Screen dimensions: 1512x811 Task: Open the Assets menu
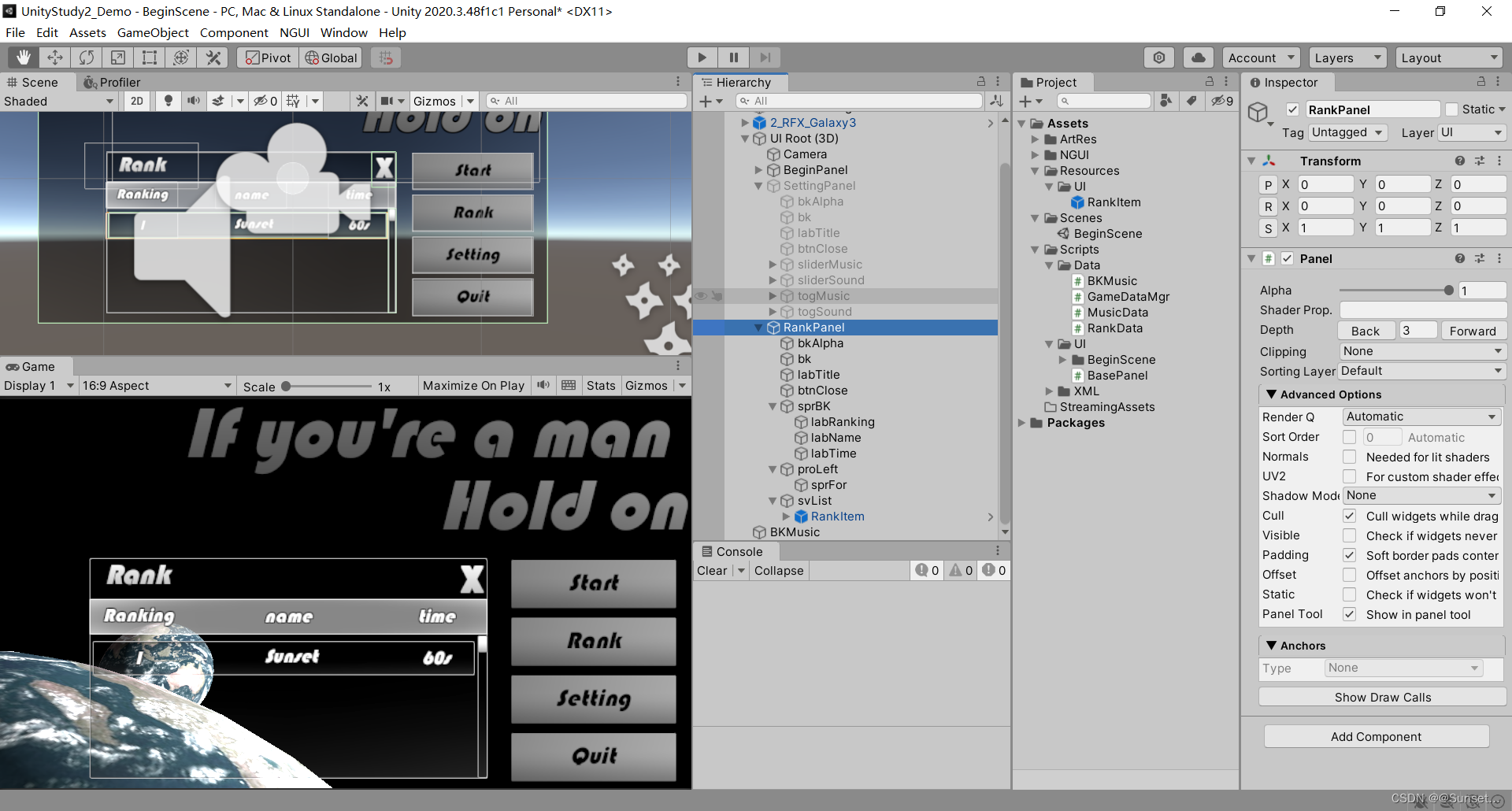pyautogui.click(x=87, y=32)
